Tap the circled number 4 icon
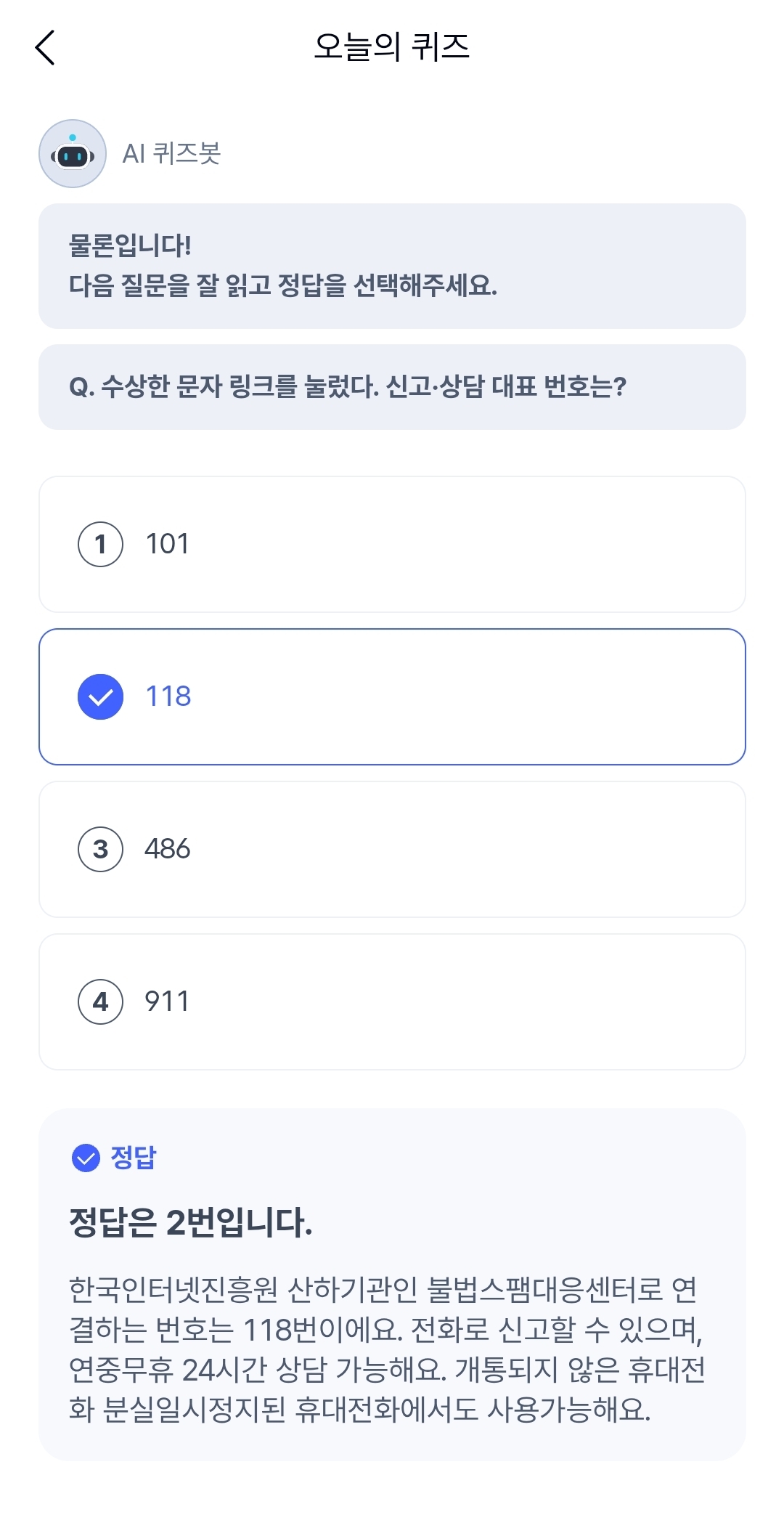This screenshot has width=784, height=1536. [100, 1002]
